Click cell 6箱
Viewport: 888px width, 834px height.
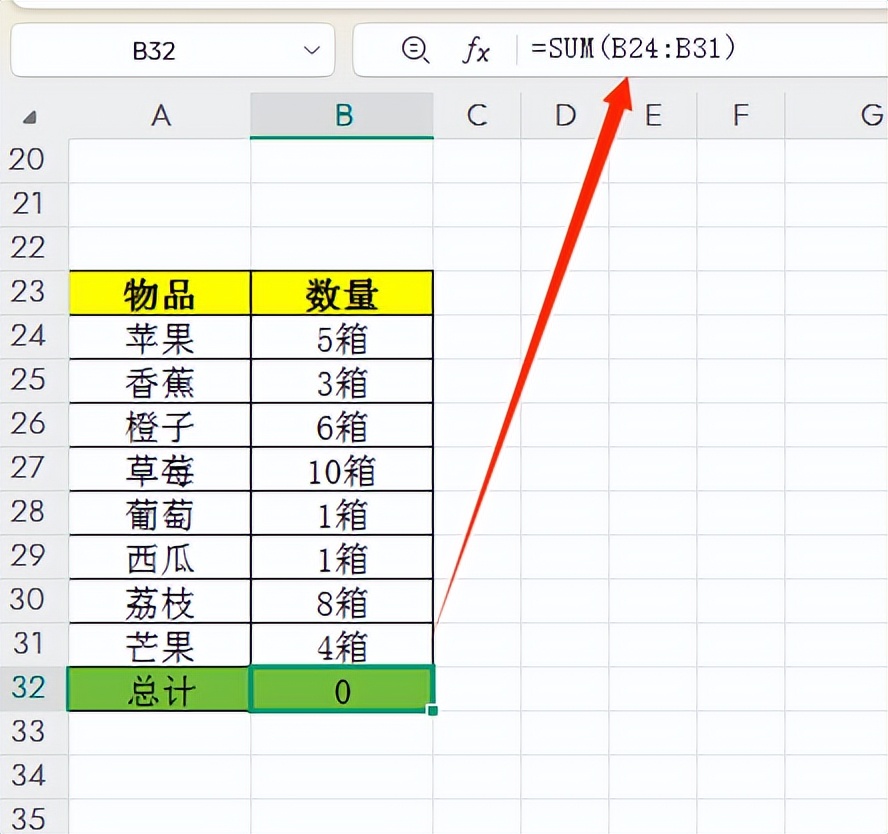coord(342,425)
